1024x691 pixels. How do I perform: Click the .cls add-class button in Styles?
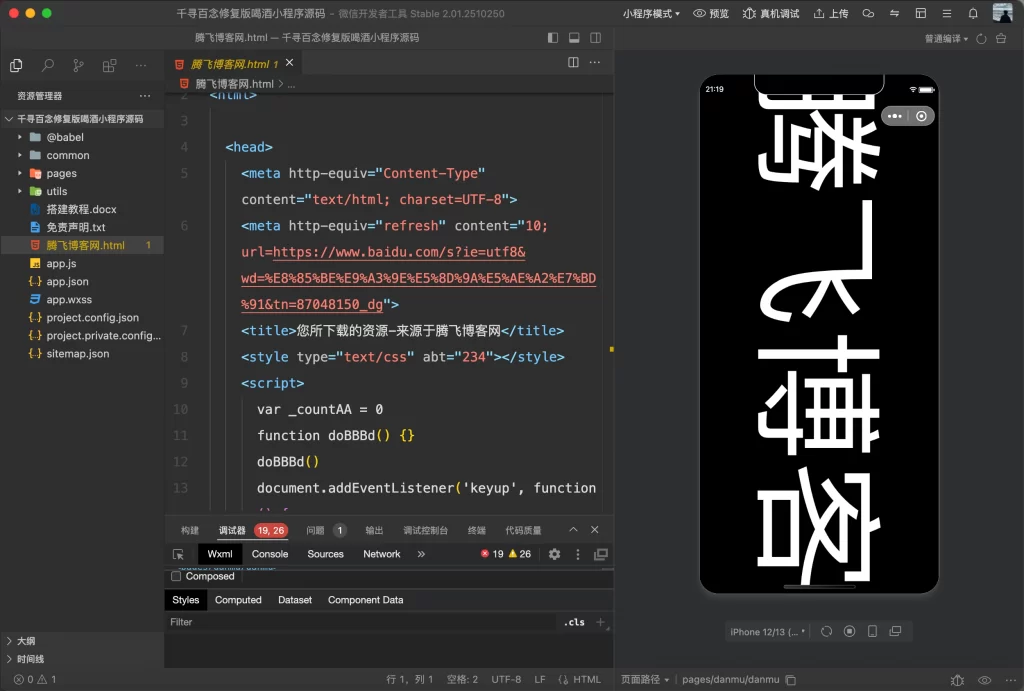[574, 621]
